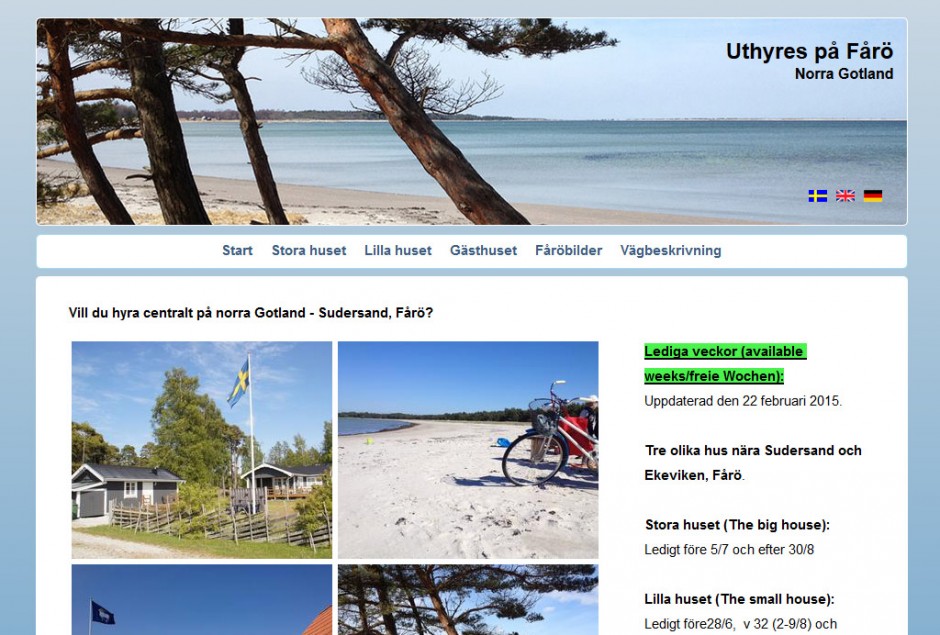Open the pine trees photo thumbnail
Screen dimensions: 940x635
pyautogui.click(x=468, y=600)
